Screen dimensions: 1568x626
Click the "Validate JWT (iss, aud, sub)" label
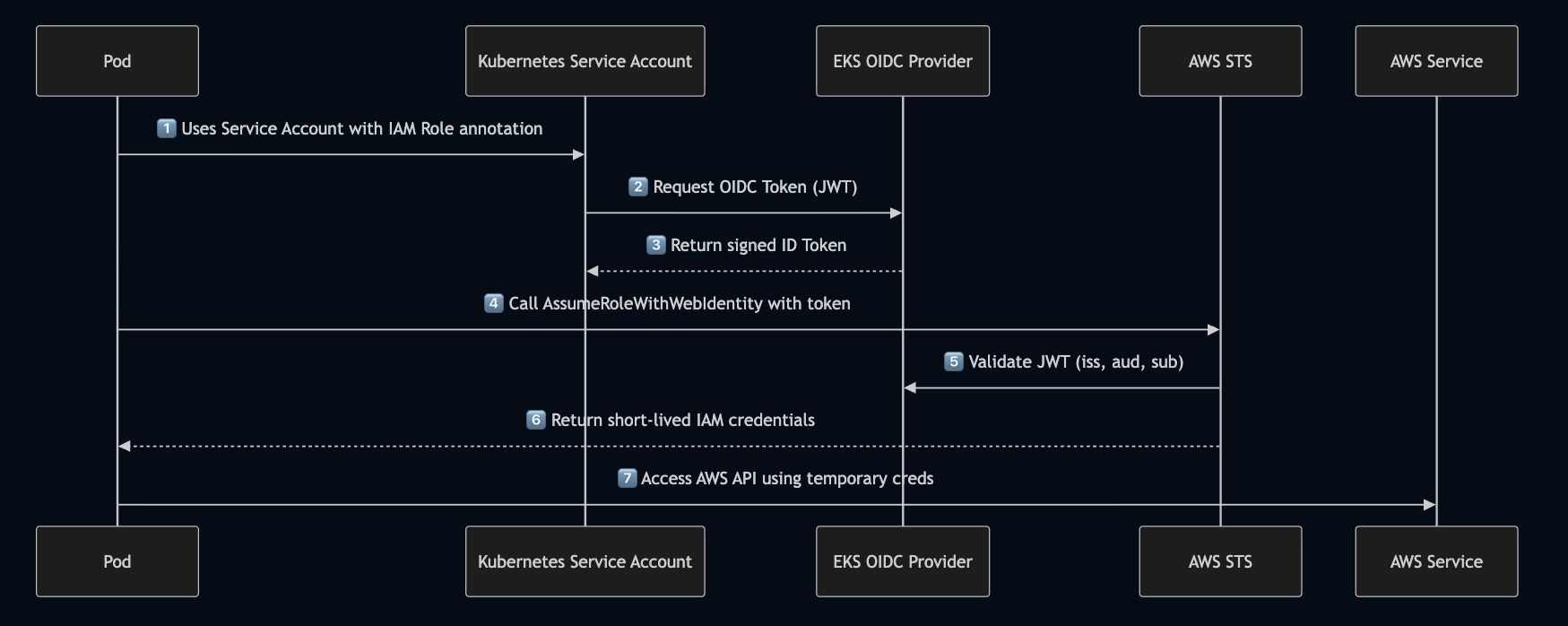1076,361
